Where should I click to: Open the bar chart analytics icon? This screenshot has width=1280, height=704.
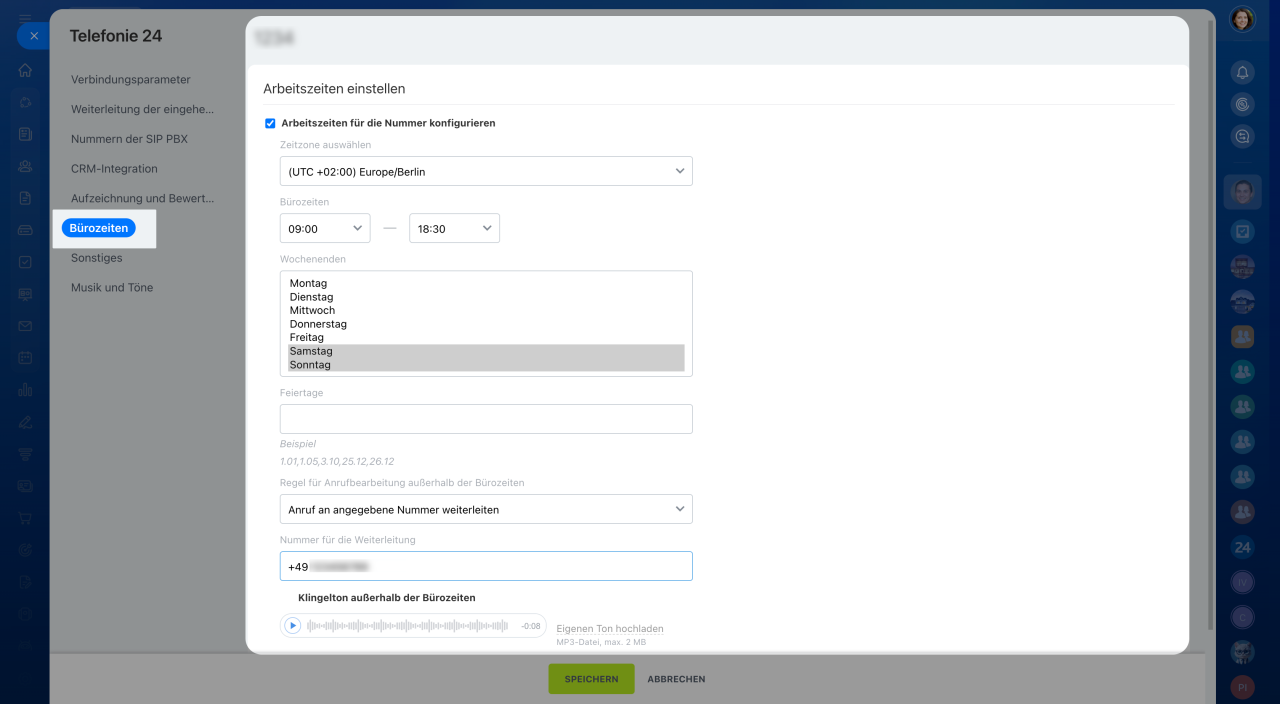[x=26, y=390]
